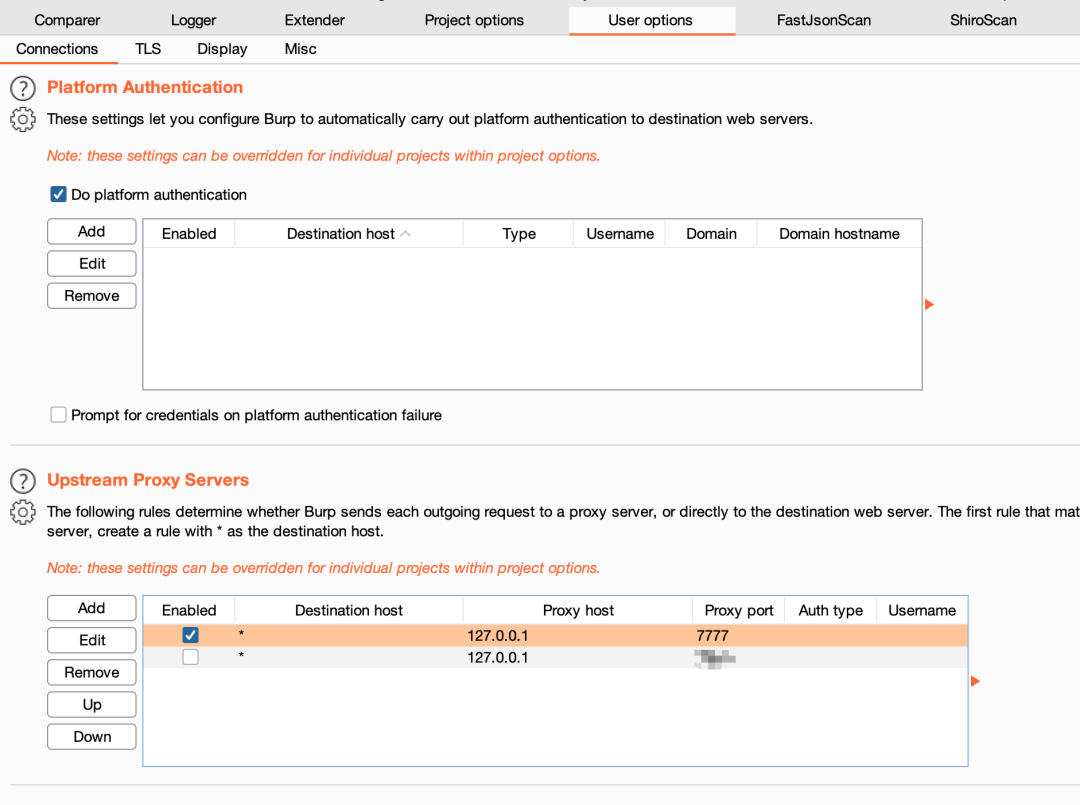The image size is (1080, 805).
Task: Uncheck Do platform authentication checkbox
Action: (x=59, y=195)
